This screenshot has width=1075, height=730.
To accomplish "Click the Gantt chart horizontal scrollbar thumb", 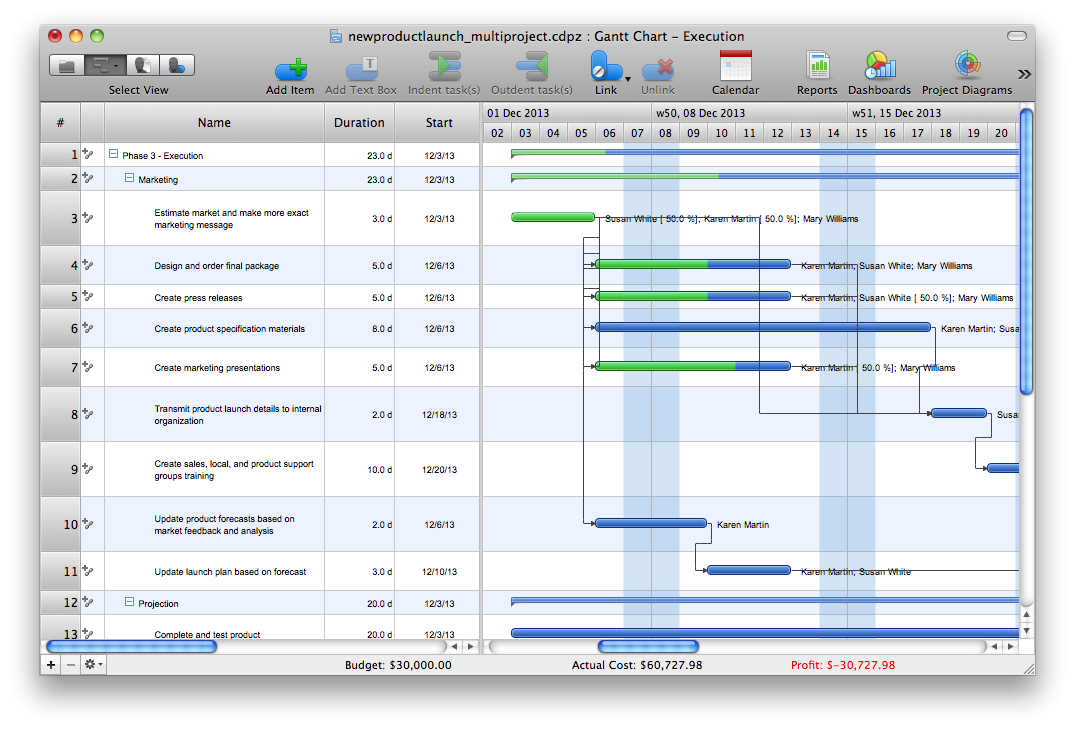I will (648, 647).
